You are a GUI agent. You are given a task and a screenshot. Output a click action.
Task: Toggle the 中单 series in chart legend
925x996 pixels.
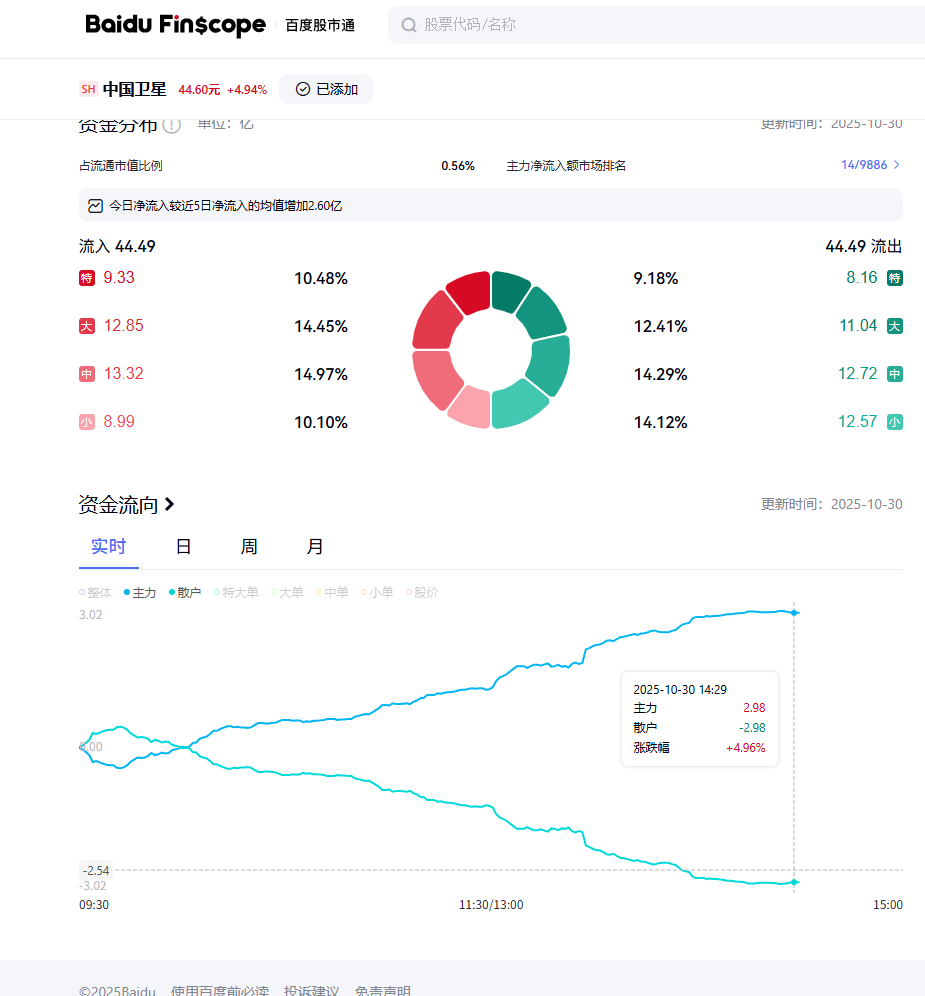tap(332, 593)
